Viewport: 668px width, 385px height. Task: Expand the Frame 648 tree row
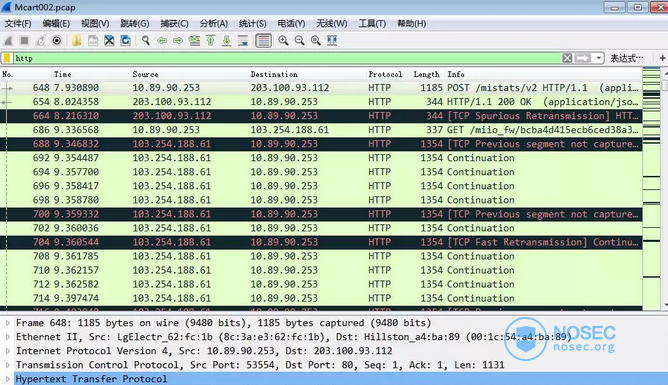pyautogui.click(x=8, y=323)
